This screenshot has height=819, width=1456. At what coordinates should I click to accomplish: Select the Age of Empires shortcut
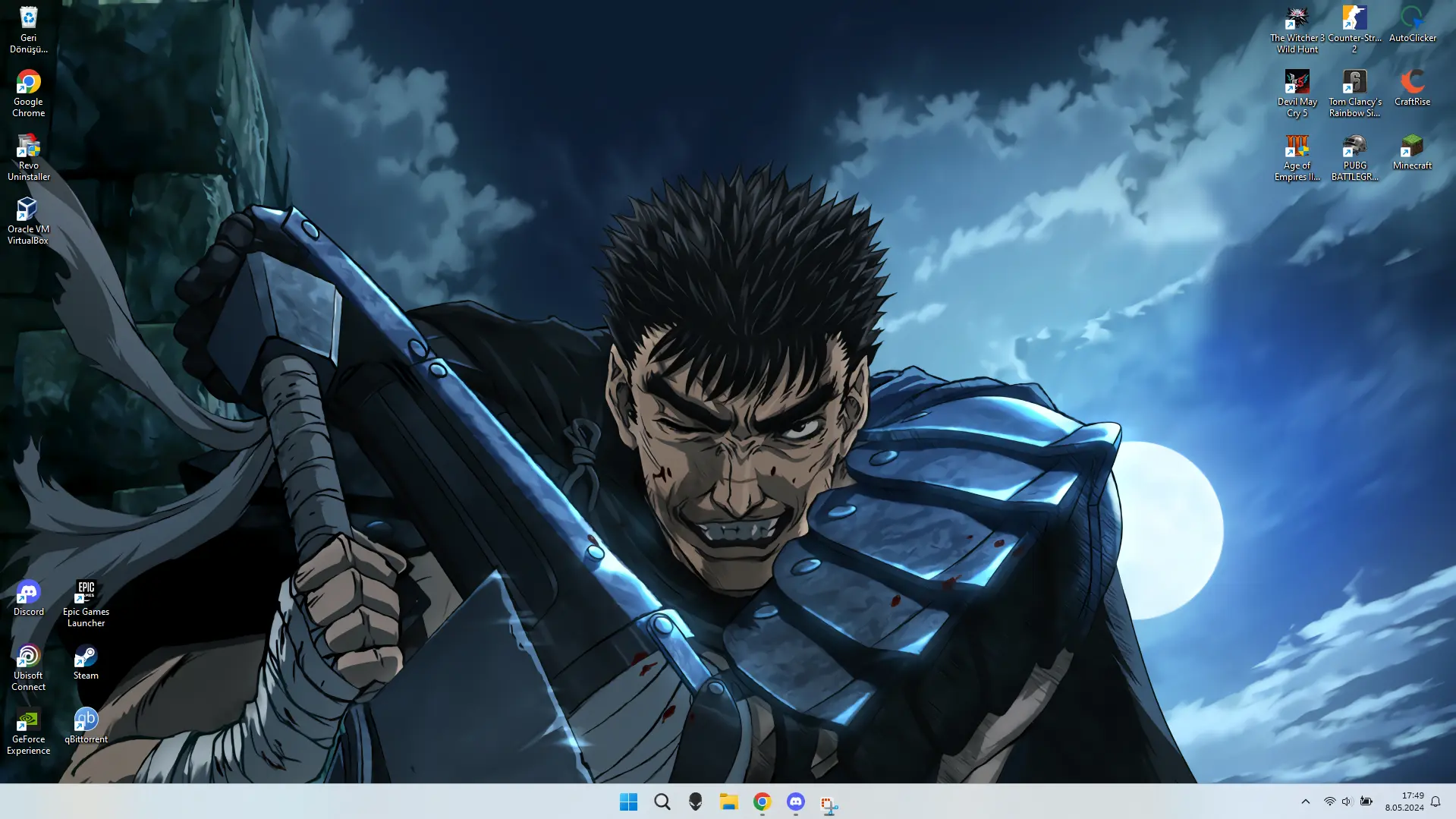click(1297, 156)
